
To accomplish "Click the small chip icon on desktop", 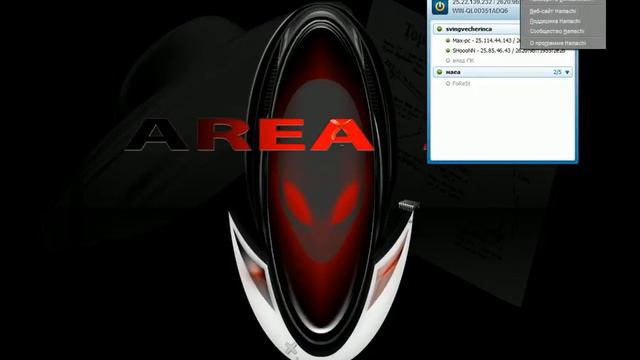I will 409,204.
